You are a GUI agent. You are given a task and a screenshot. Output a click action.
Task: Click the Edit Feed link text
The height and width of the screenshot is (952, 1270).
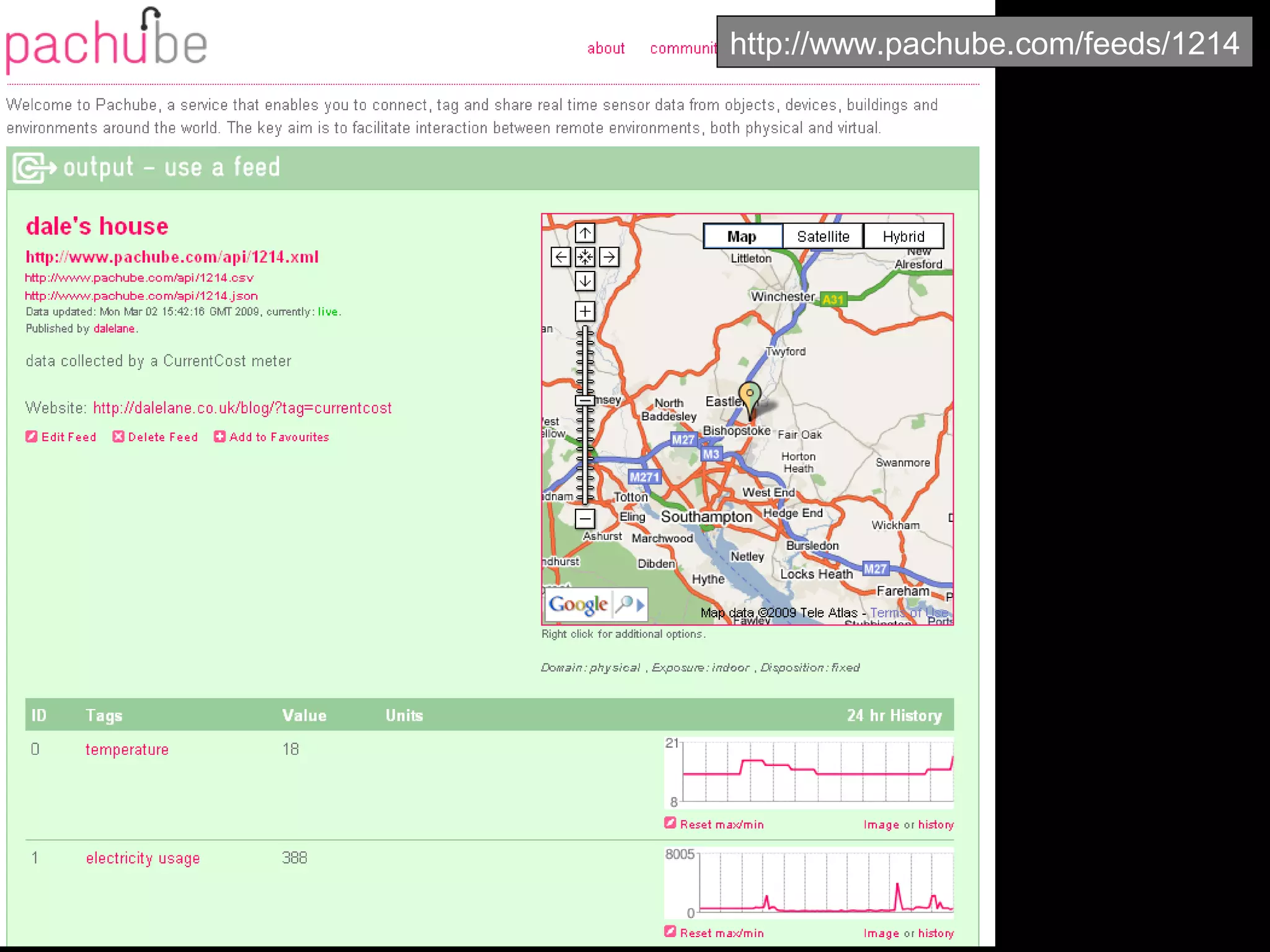(69, 437)
